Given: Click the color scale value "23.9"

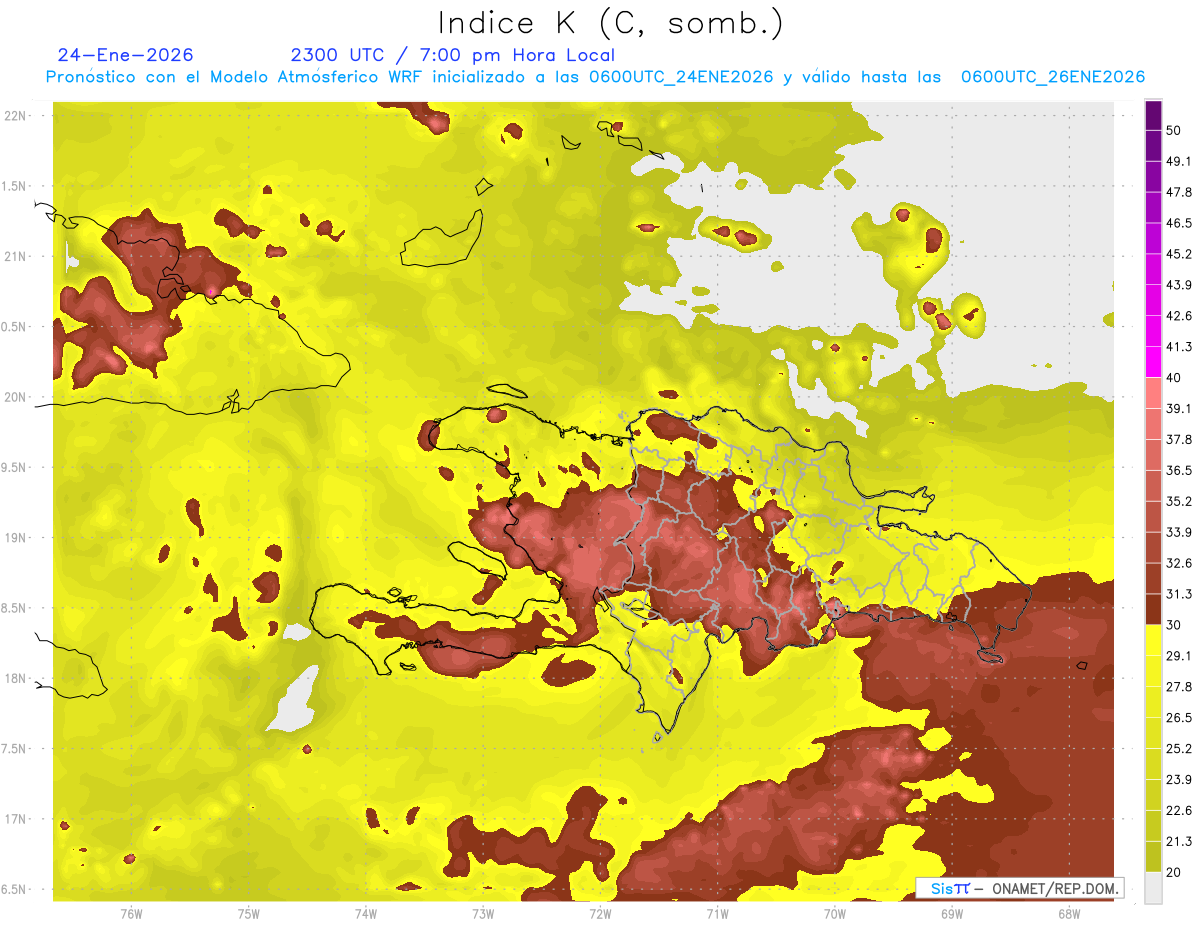Looking at the screenshot, I should click(1179, 779).
